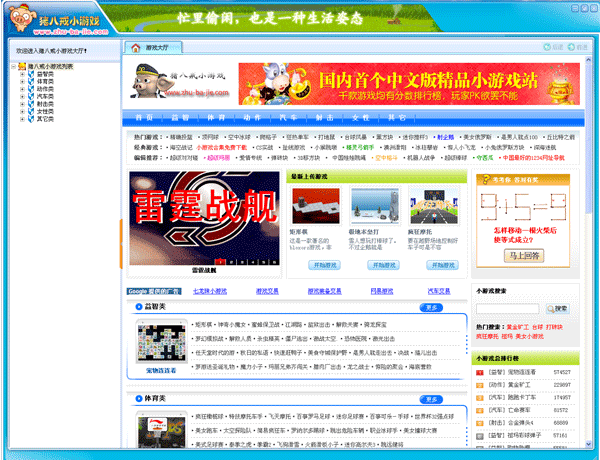The height and width of the screenshot is (460, 600).
Task: Open the 宠物连连看 game thumbnail
Action: [161, 342]
